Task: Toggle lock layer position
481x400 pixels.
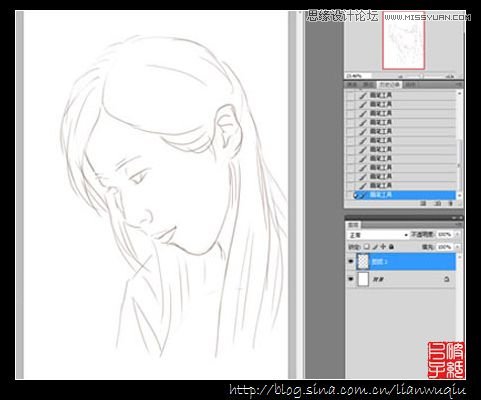Action: pyautogui.click(x=383, y=247)
